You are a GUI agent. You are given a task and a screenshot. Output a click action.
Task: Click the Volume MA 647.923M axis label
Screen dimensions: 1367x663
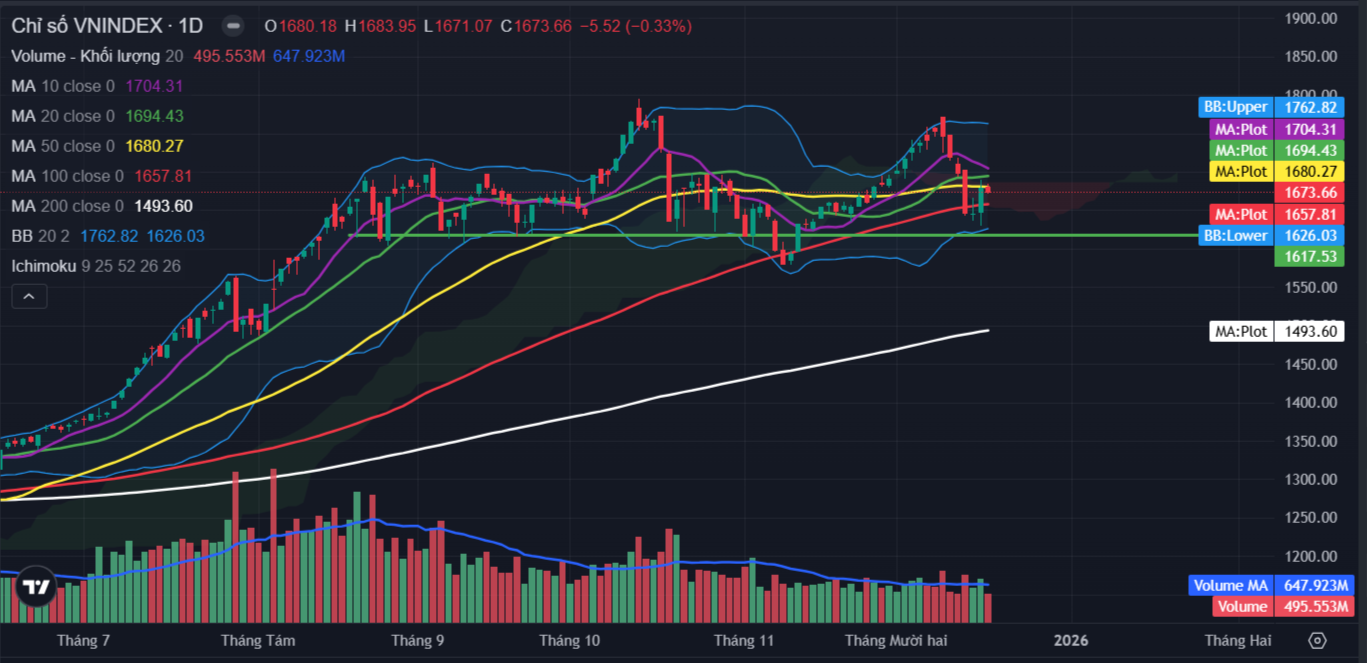(1270, 586)
